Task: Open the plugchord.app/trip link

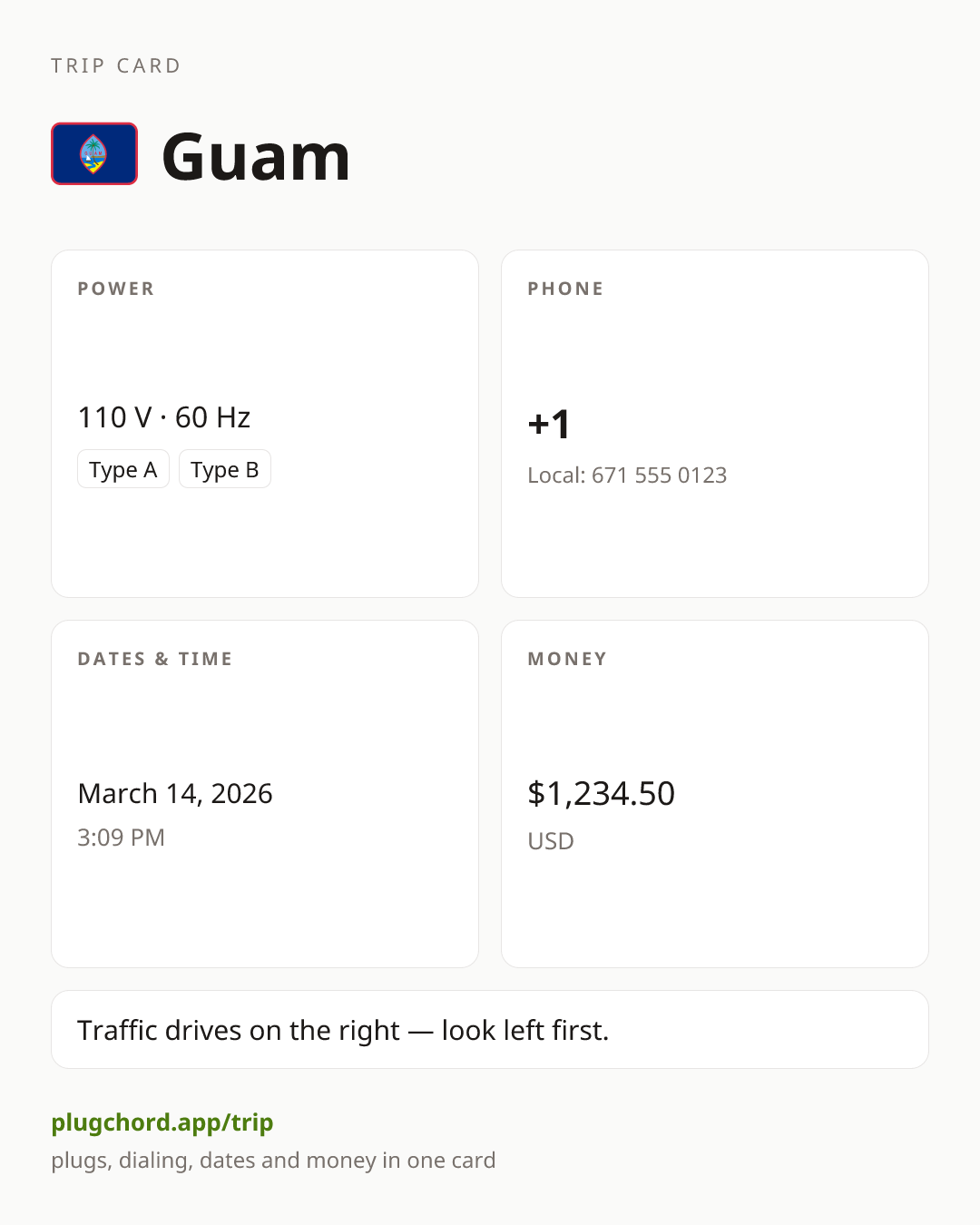Action: tap(162, 1122)
